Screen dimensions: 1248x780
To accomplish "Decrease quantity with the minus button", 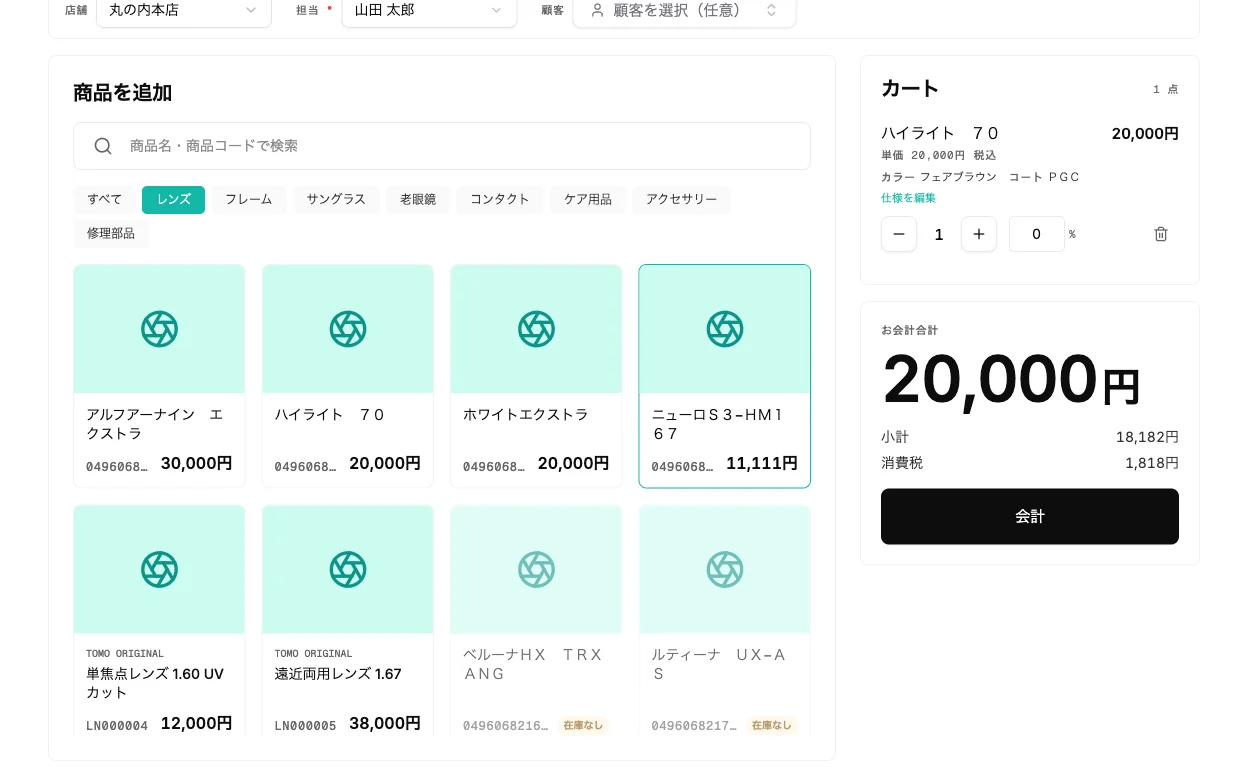I will tap(899, 234).
